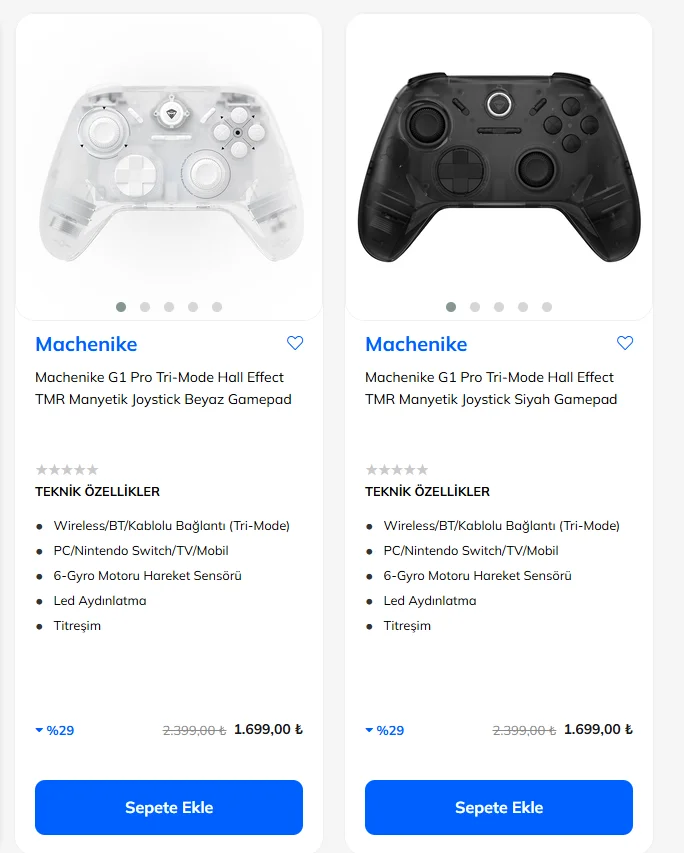
Task: Add black gamepad to wishlist via heart icon
Action: (625, 343)
